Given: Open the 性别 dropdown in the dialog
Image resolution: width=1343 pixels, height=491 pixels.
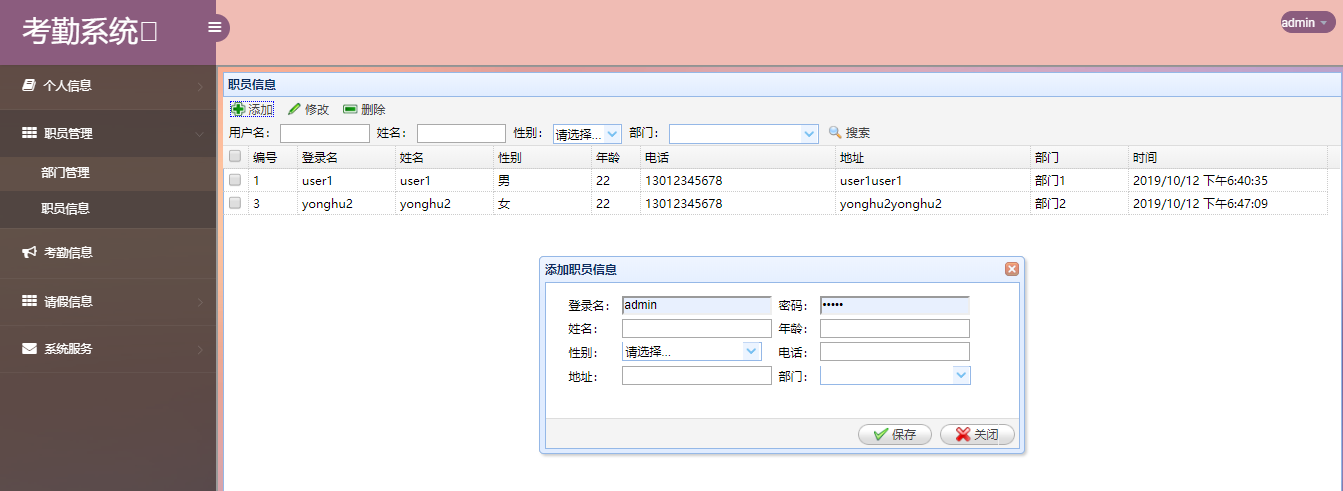Looking at the screenshot, I should point(752,351).
